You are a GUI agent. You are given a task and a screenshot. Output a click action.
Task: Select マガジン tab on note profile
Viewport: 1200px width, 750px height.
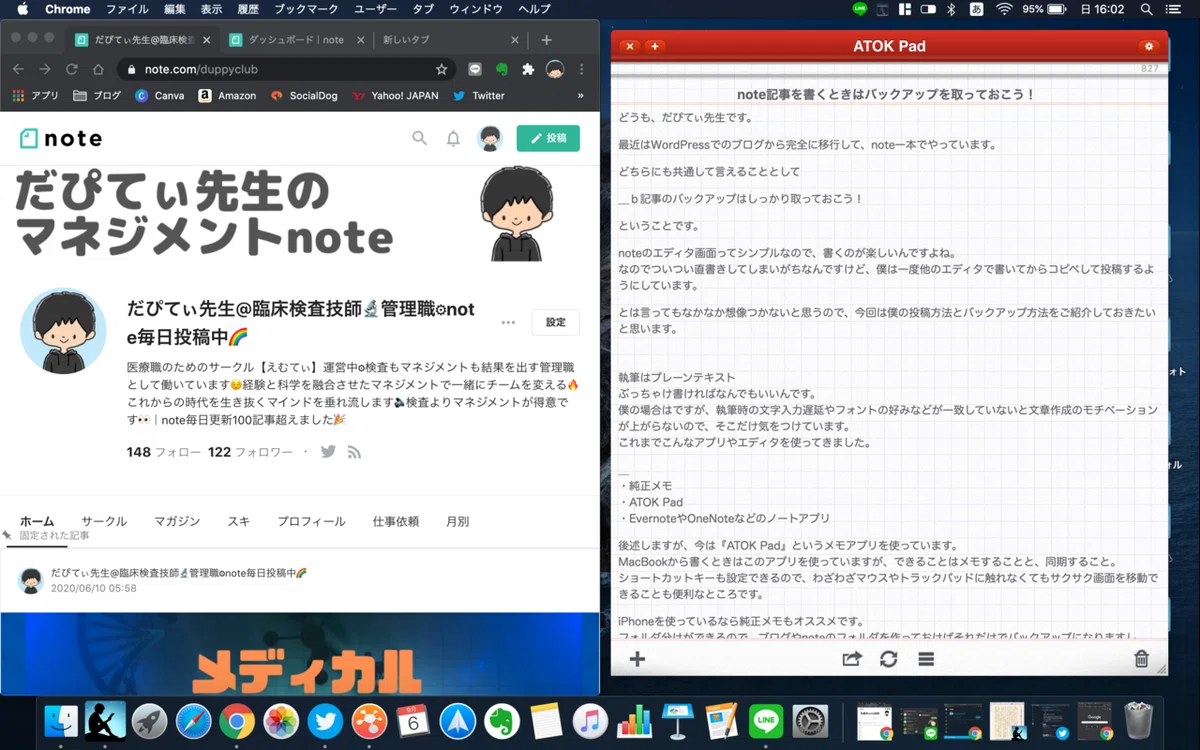[x=177, y=521]
